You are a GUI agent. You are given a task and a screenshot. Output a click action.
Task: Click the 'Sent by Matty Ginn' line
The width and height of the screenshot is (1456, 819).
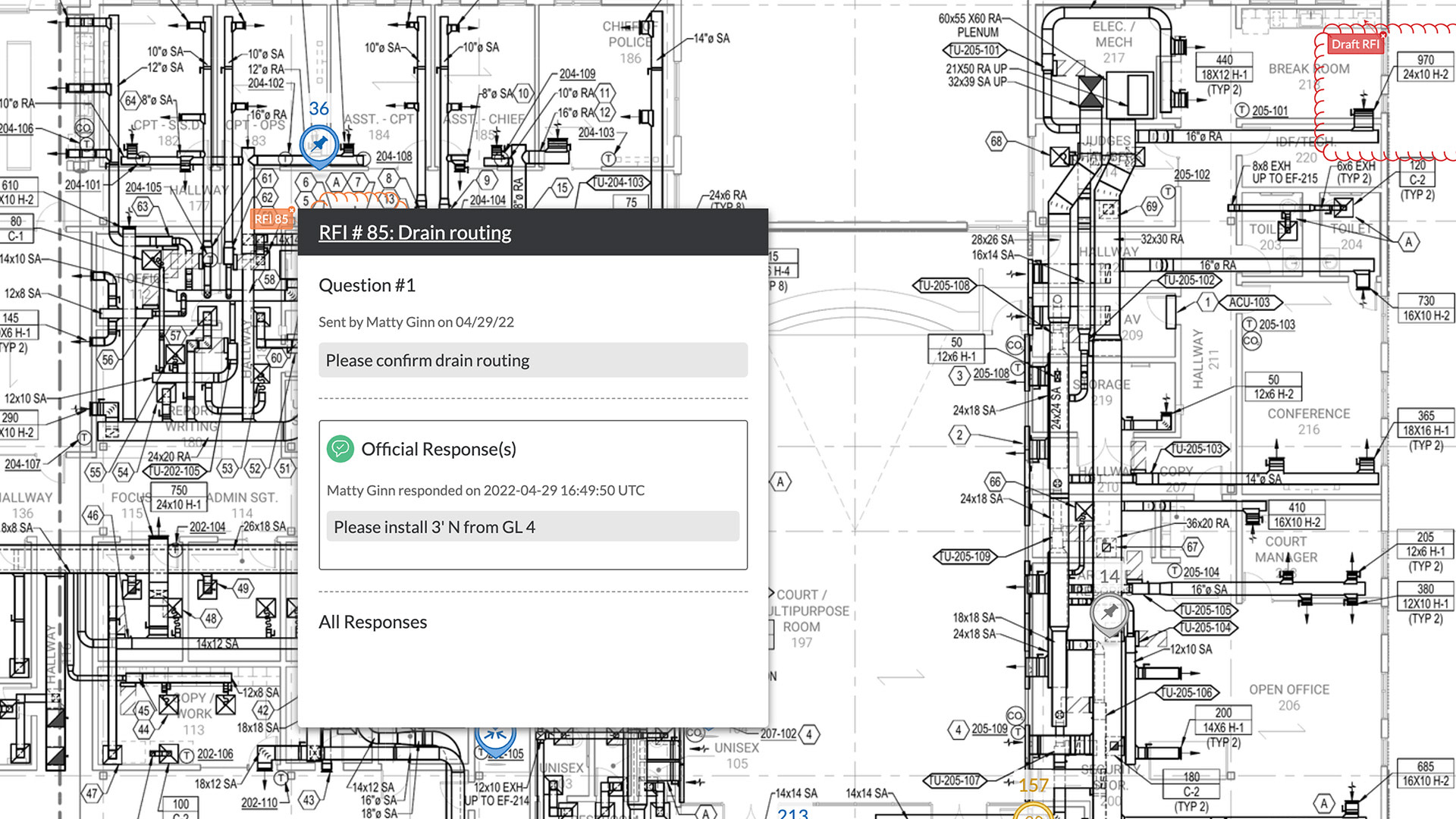[416, 322]
